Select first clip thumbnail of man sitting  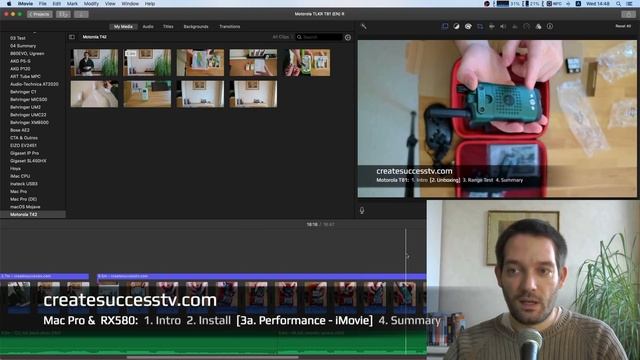[x=94, y=62]
